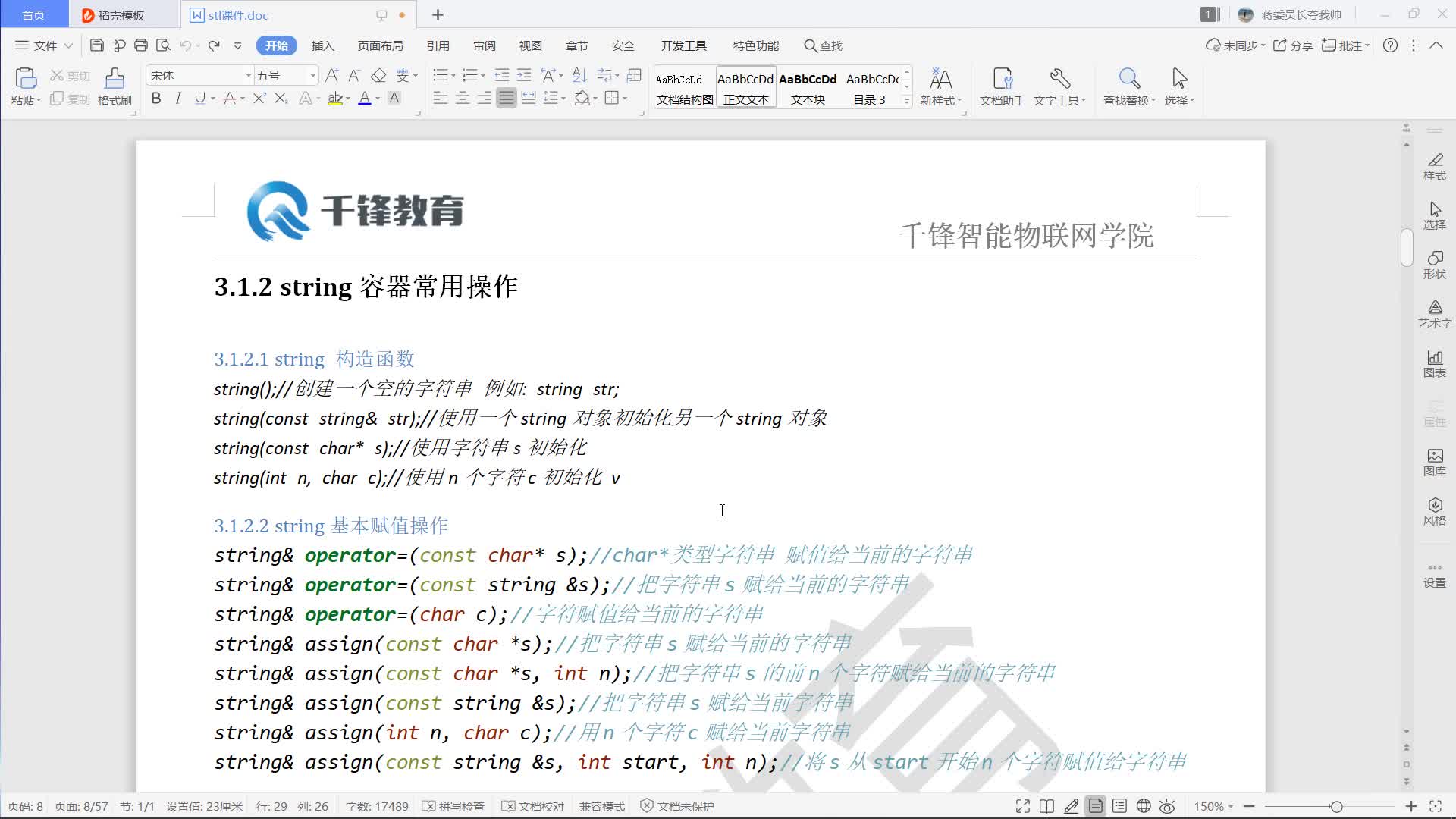Increase paragraph indent
The image size is (1456, 819).
tap(524, 75)
